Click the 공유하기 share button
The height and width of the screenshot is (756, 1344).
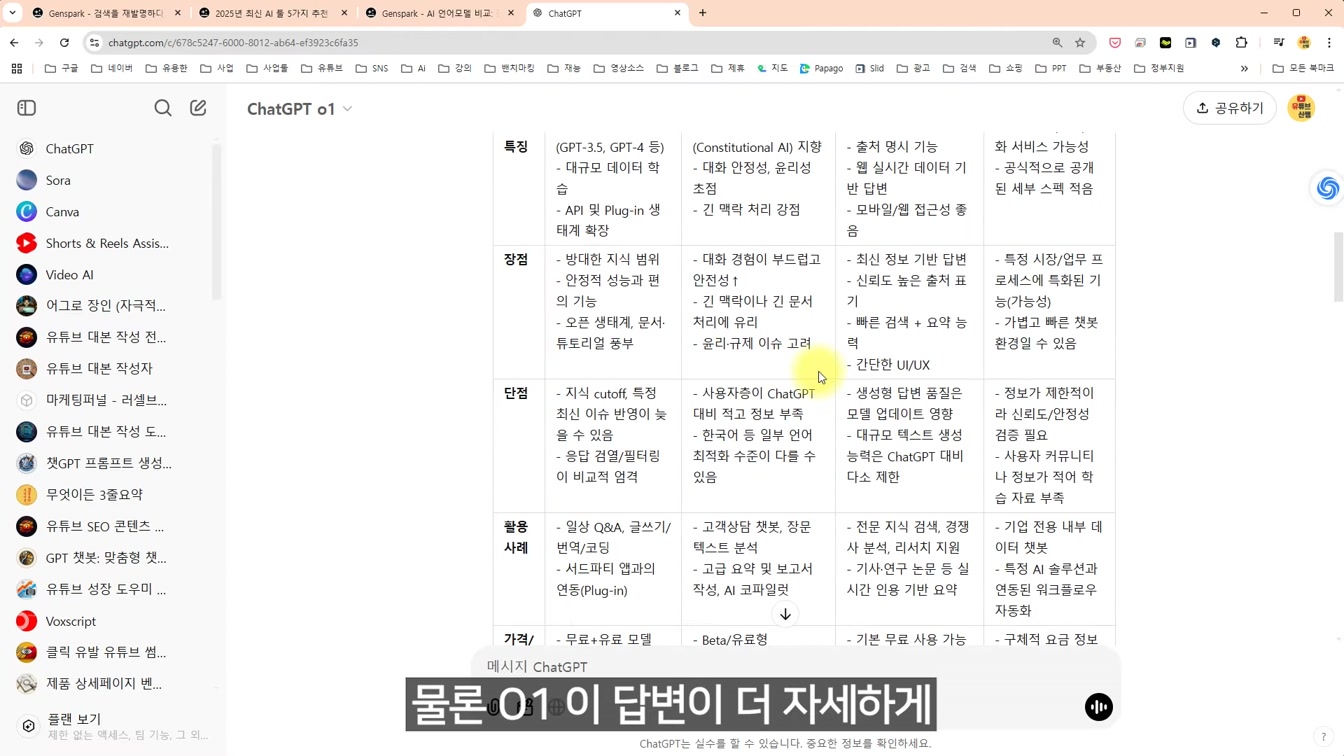coord(1230,108)
